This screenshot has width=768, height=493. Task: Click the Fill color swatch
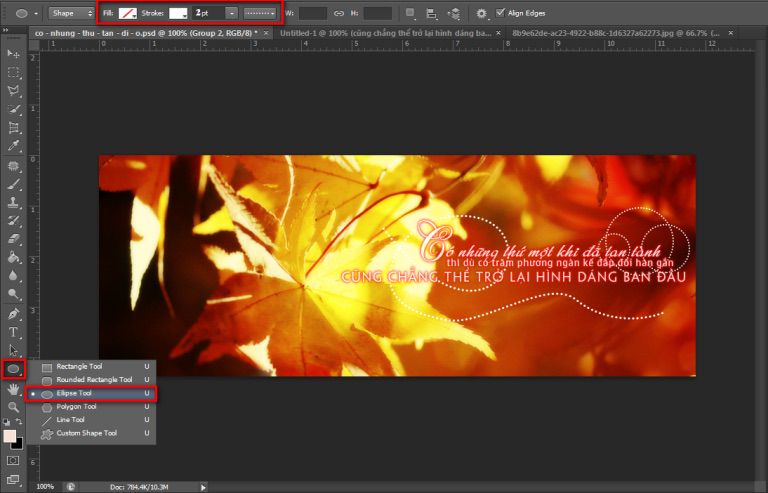click(128, 13)
